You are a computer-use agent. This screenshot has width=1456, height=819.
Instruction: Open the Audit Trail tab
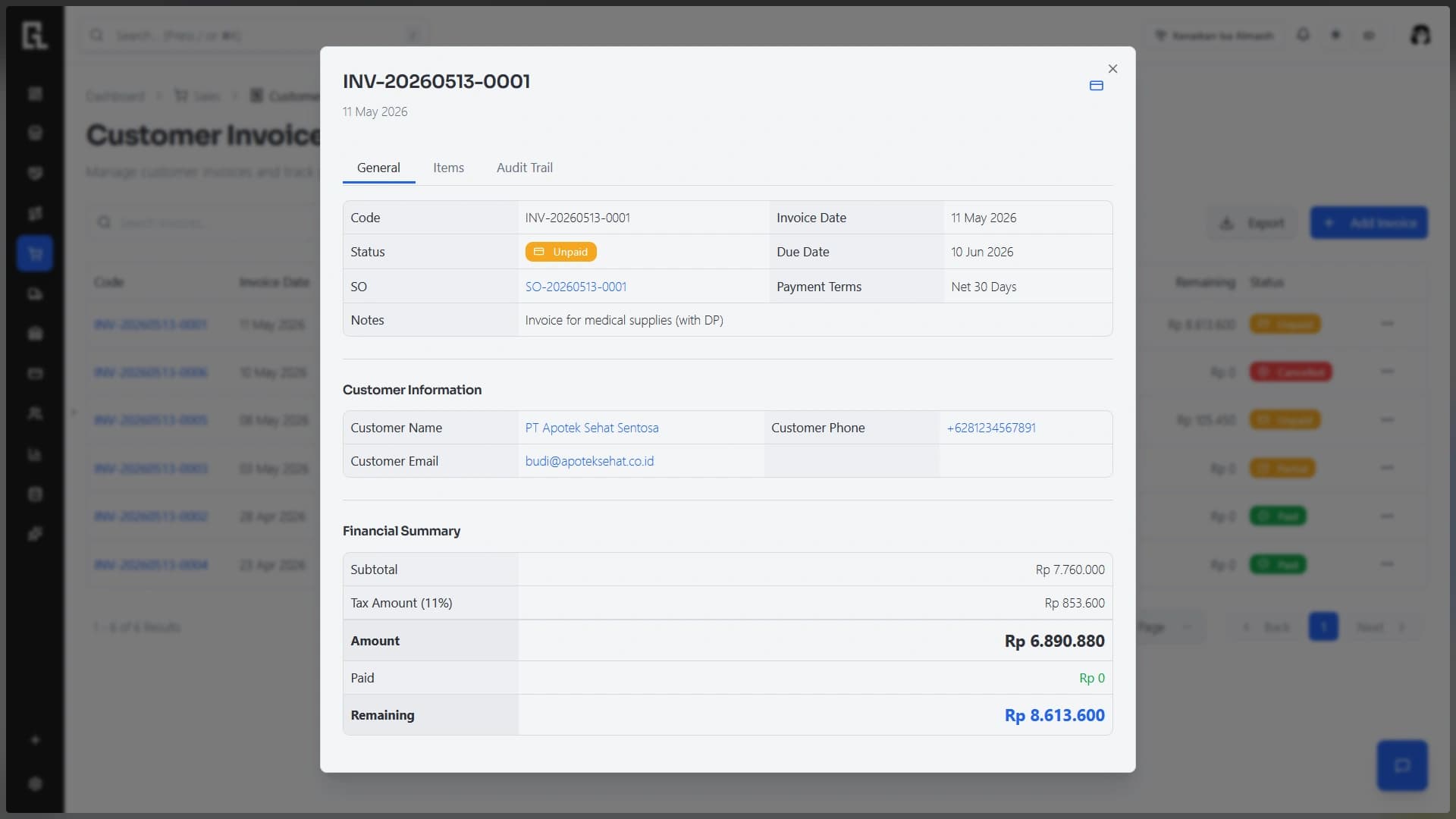click(x=524, y=168)
